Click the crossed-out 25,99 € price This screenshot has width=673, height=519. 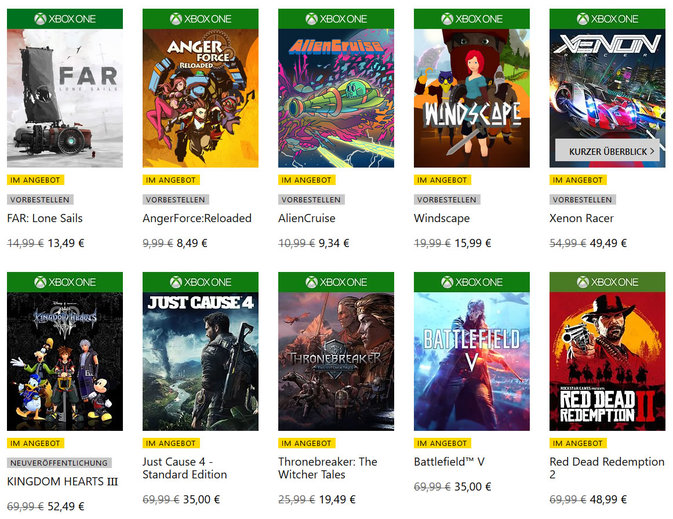pos(297,500)
